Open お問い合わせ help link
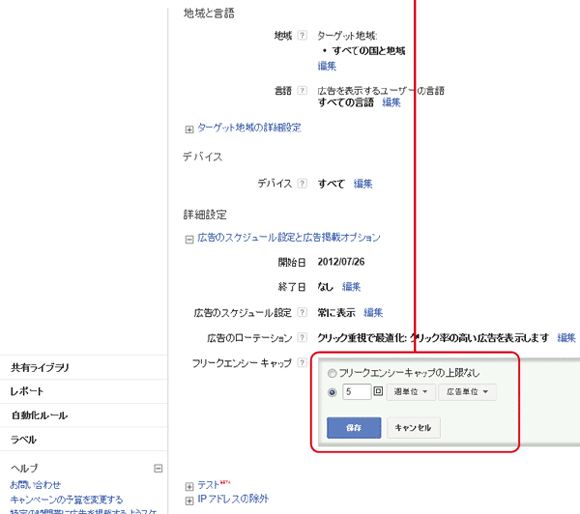580x514 pixels. (35, 485)
